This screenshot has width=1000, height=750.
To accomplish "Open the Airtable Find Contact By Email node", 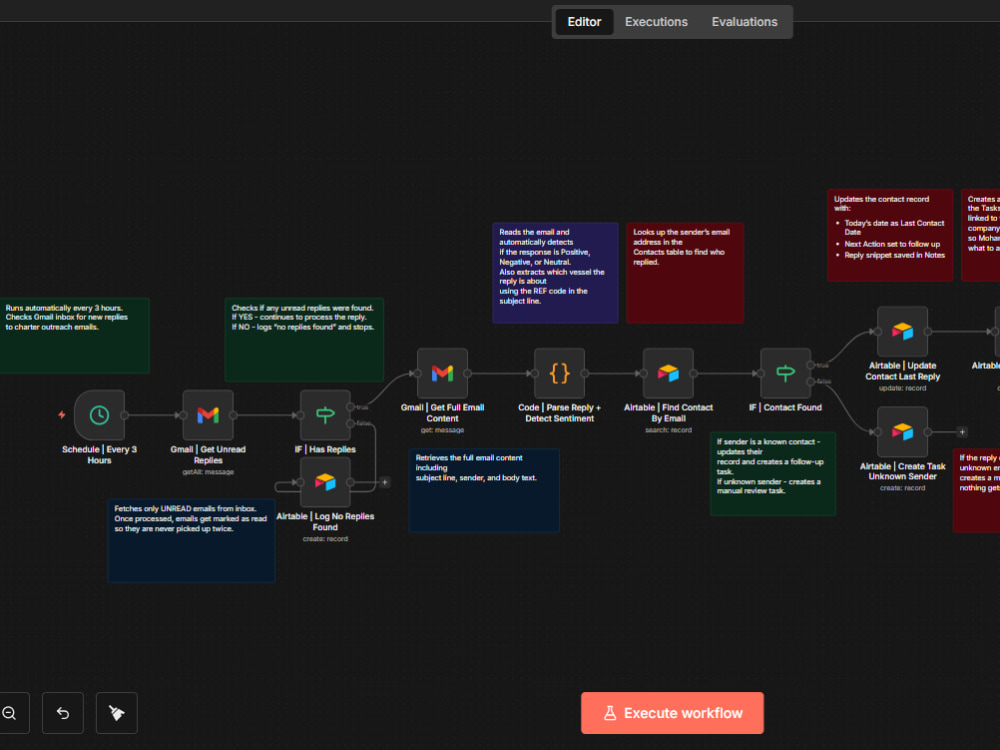I will pos(668,373).
